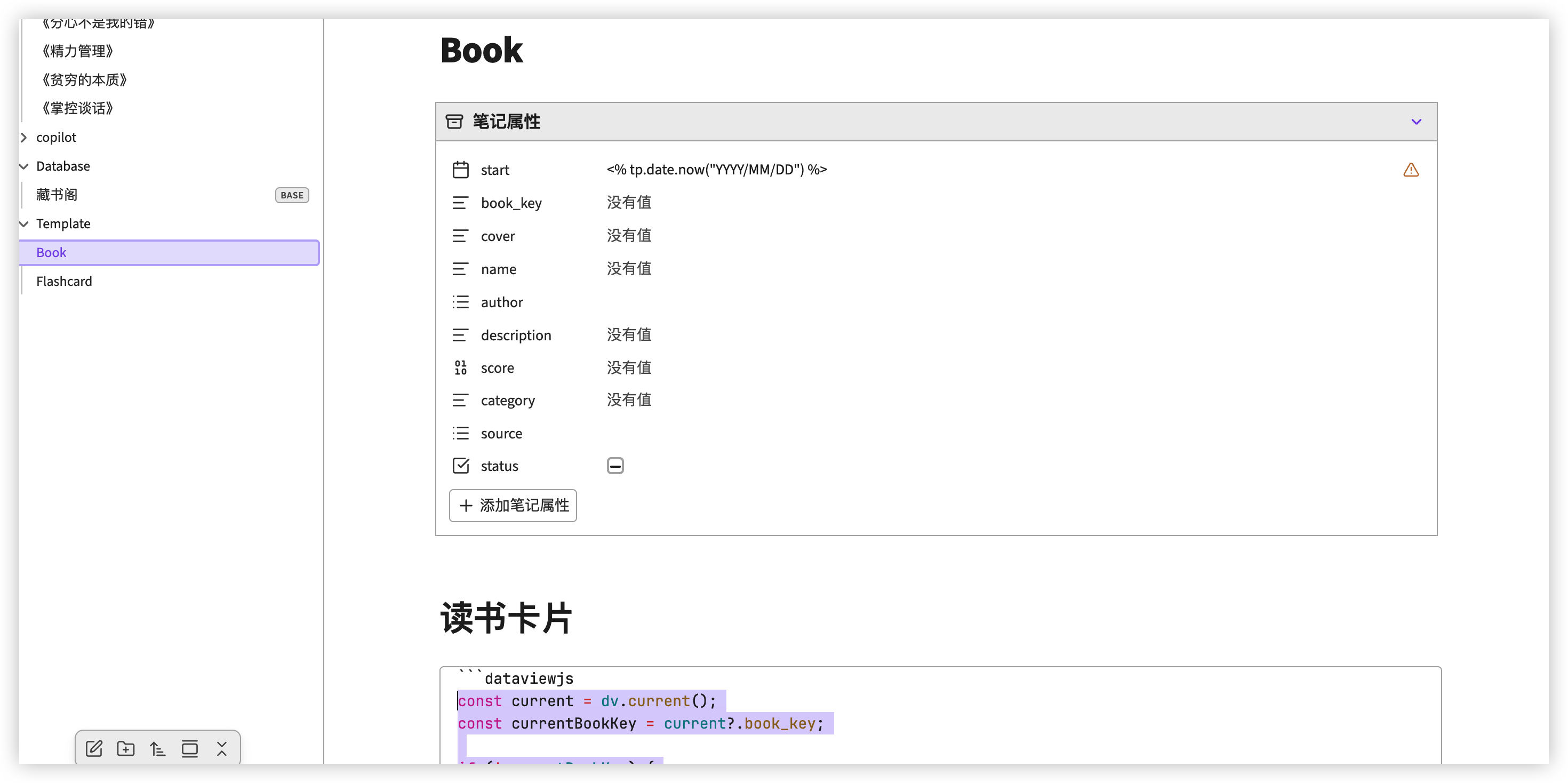Open the 《精力管理》 note
Viewport: 1568px width, 783px height.
pyautogui.click(x=77, y=51)
